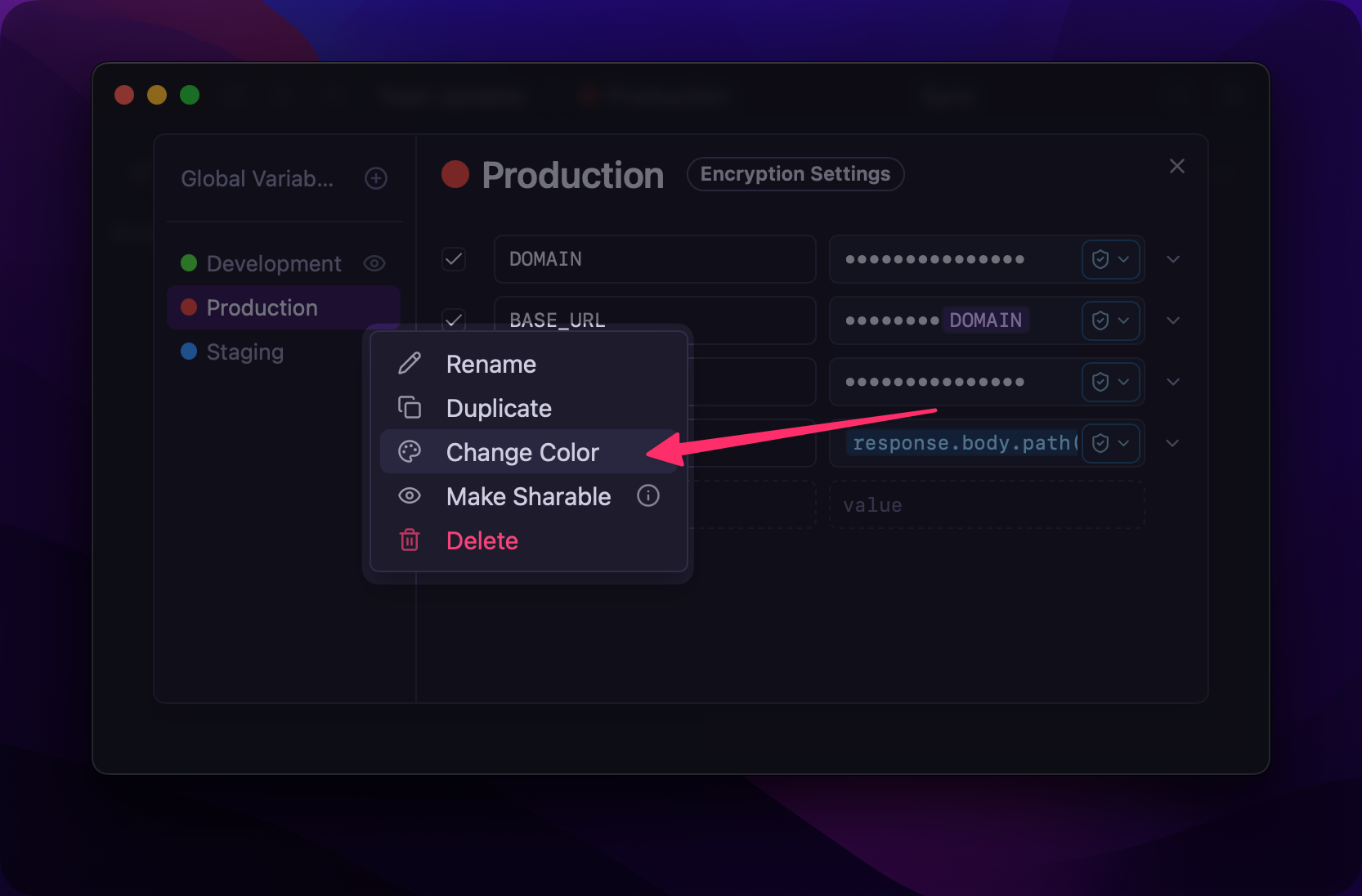
Task: Click the red color dot beside Production title
Action: (455, 175)
